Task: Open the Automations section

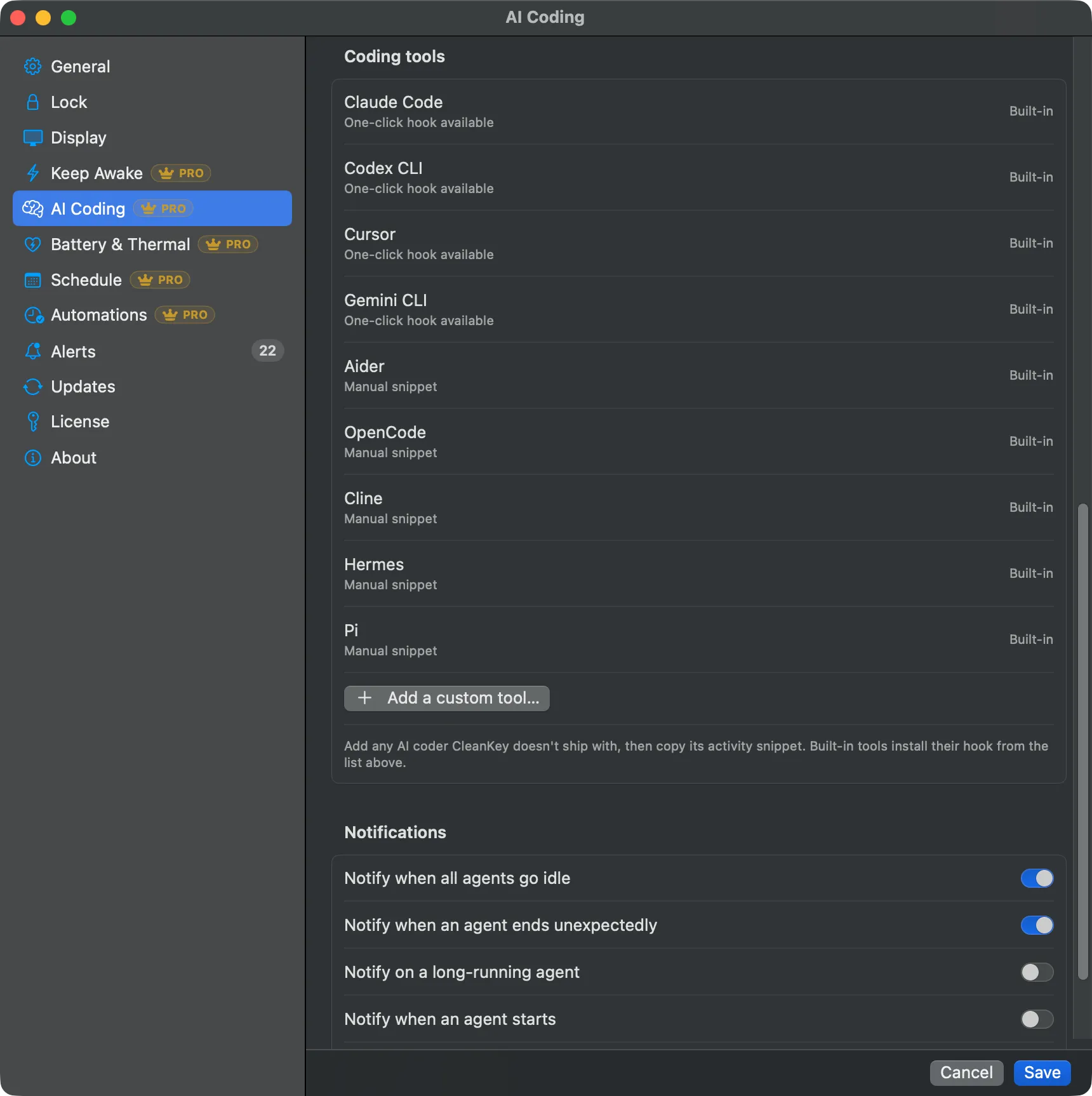Action: click(x=152, y=316)
